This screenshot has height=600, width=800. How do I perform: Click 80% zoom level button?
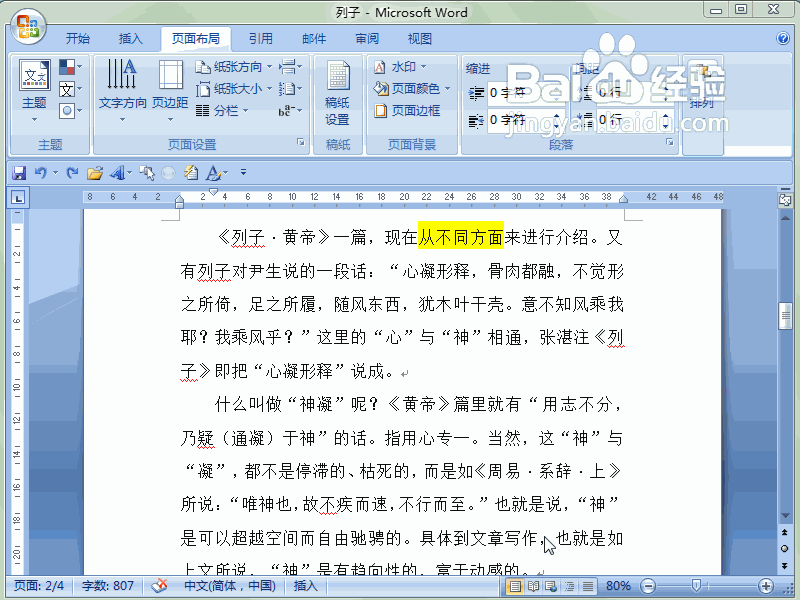point(618,586)
